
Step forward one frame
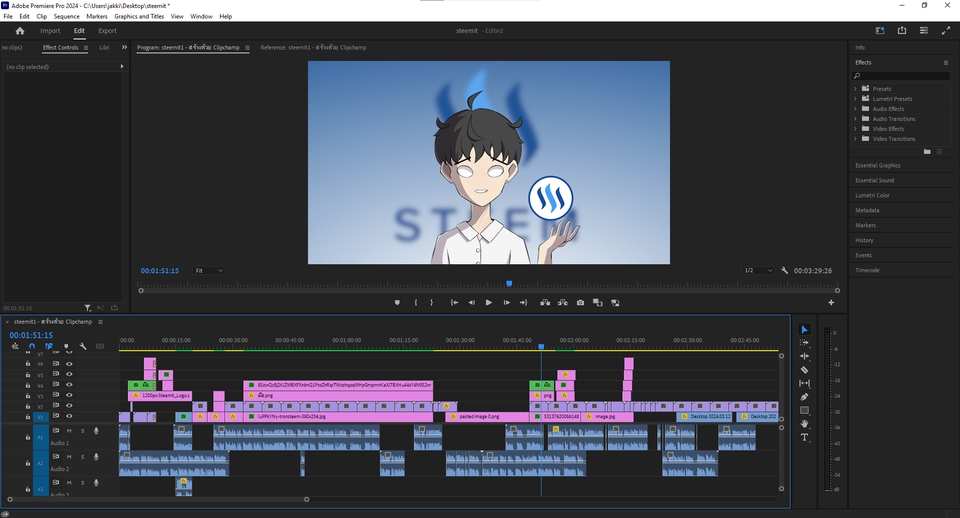[506, 302]
